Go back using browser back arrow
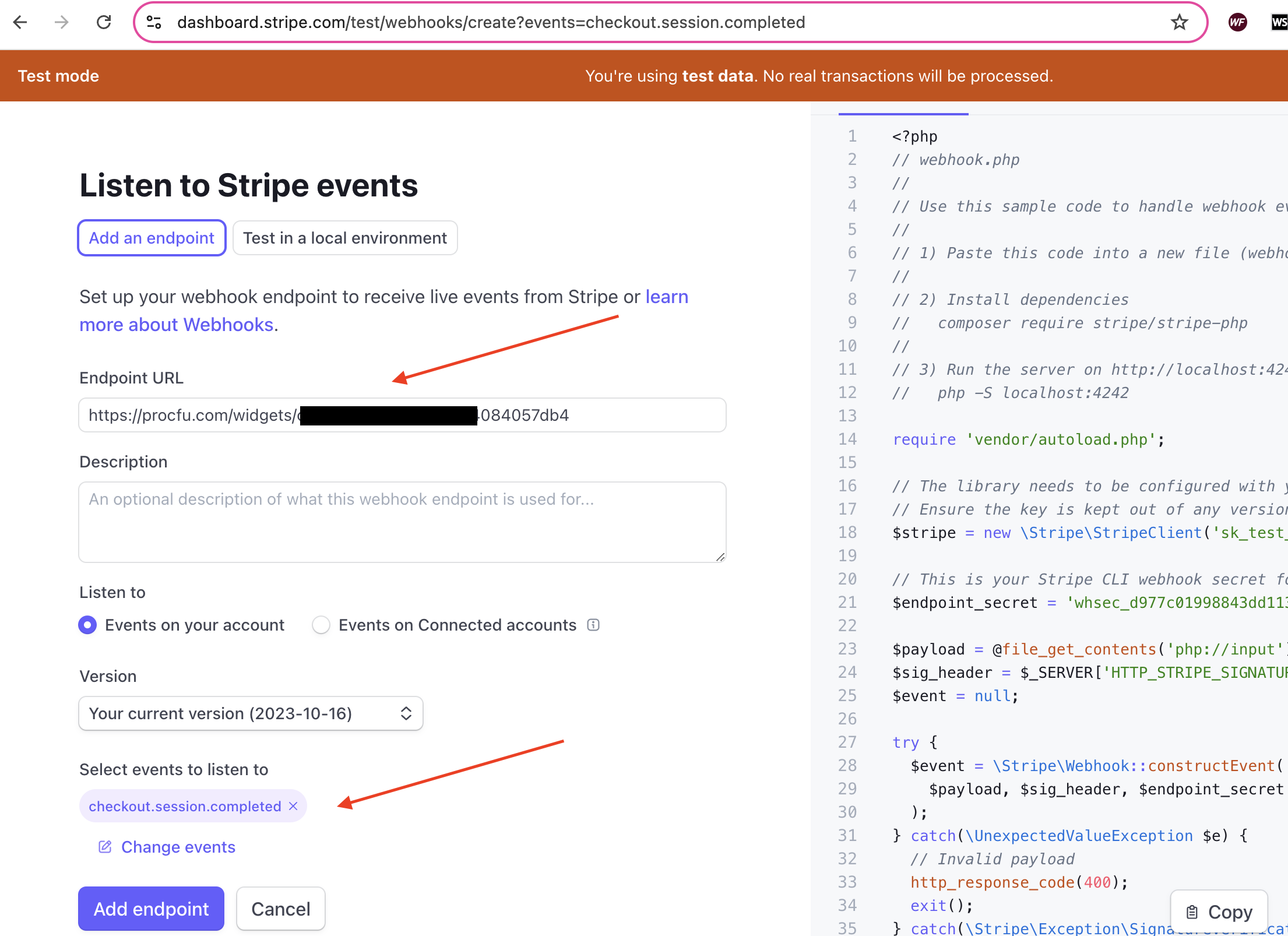This screenshot has width=1288, height=936. click(x=20, y=22)
